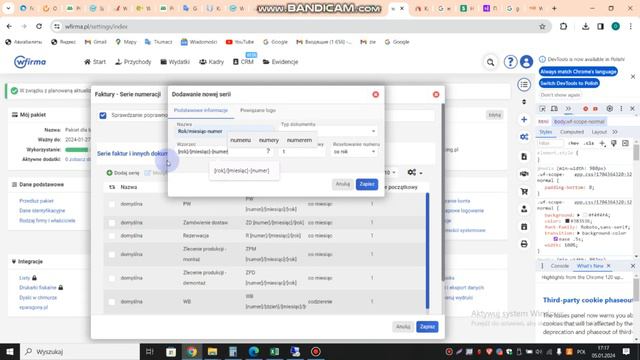
Task: Click the shopping cart icon in right sidebar
Action: (524, 191)
